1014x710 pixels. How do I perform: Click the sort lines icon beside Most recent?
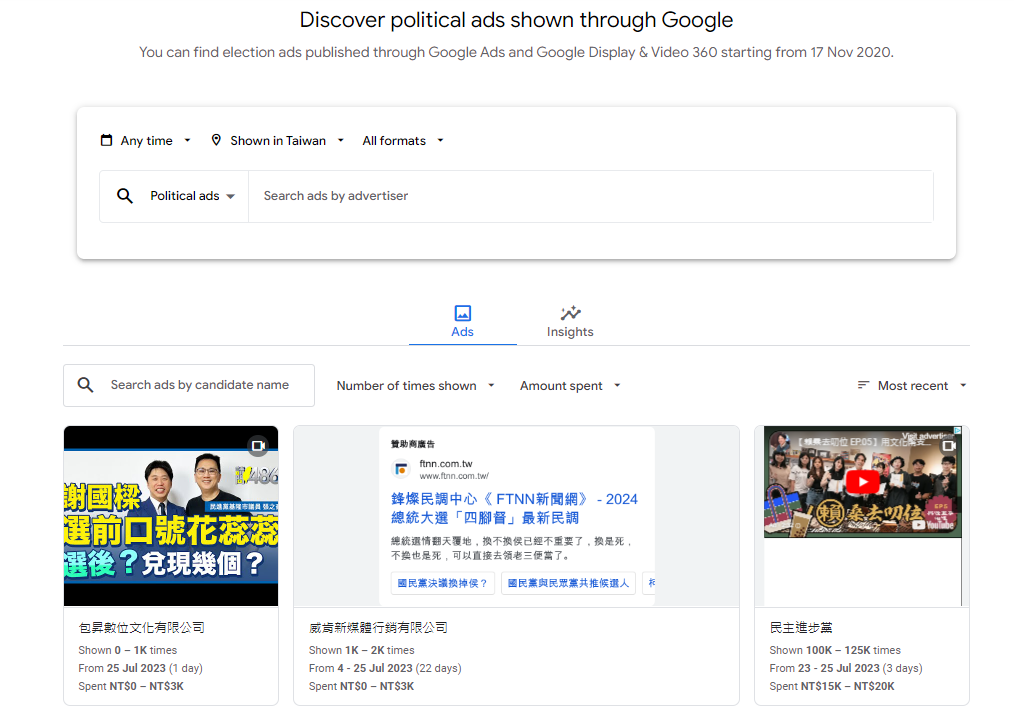863,385
